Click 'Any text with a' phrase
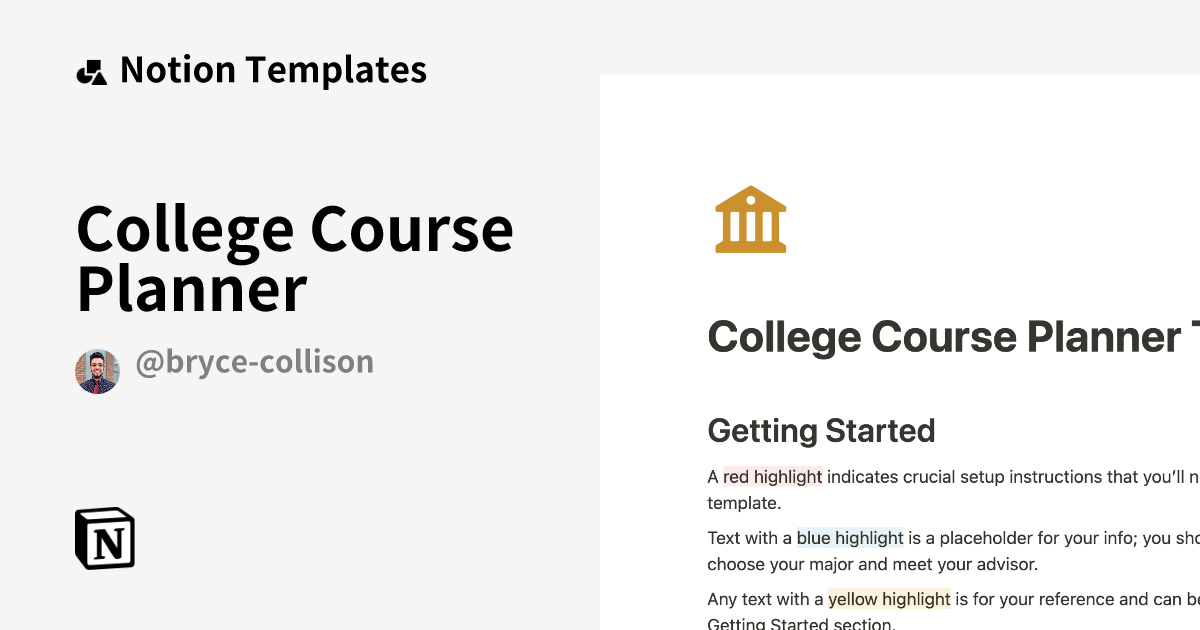The width and height of the screenshot is (1200, 630). [x=765, y=599]
